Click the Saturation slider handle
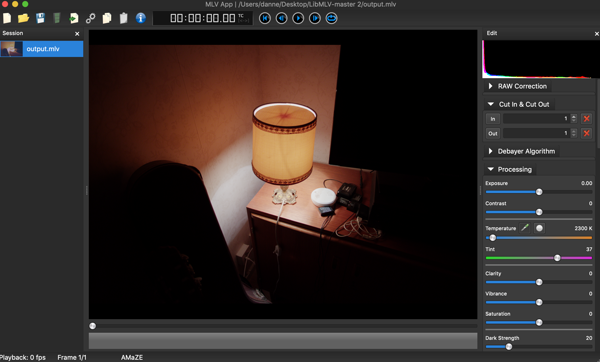Image resolution: width=600 pixels, height=362 pixels. (539, 322)
